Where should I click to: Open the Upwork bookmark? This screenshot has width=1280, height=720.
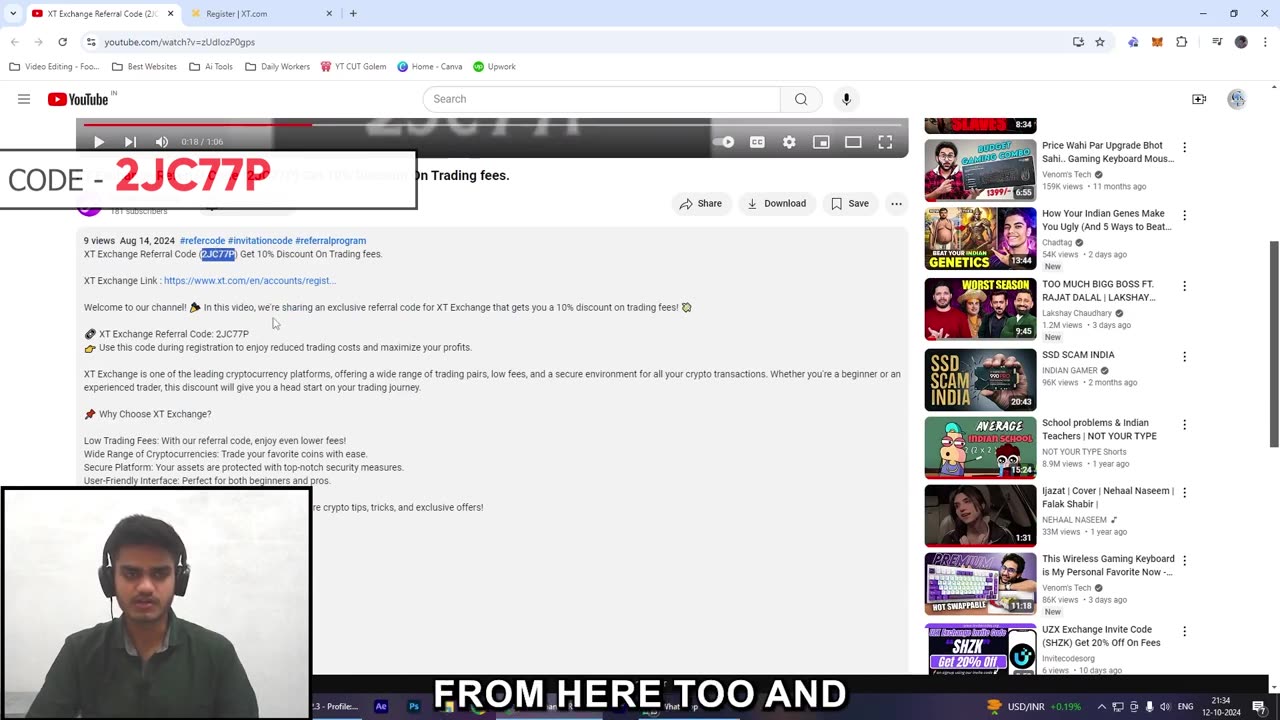pyautogui.click(x=494, y=67)
